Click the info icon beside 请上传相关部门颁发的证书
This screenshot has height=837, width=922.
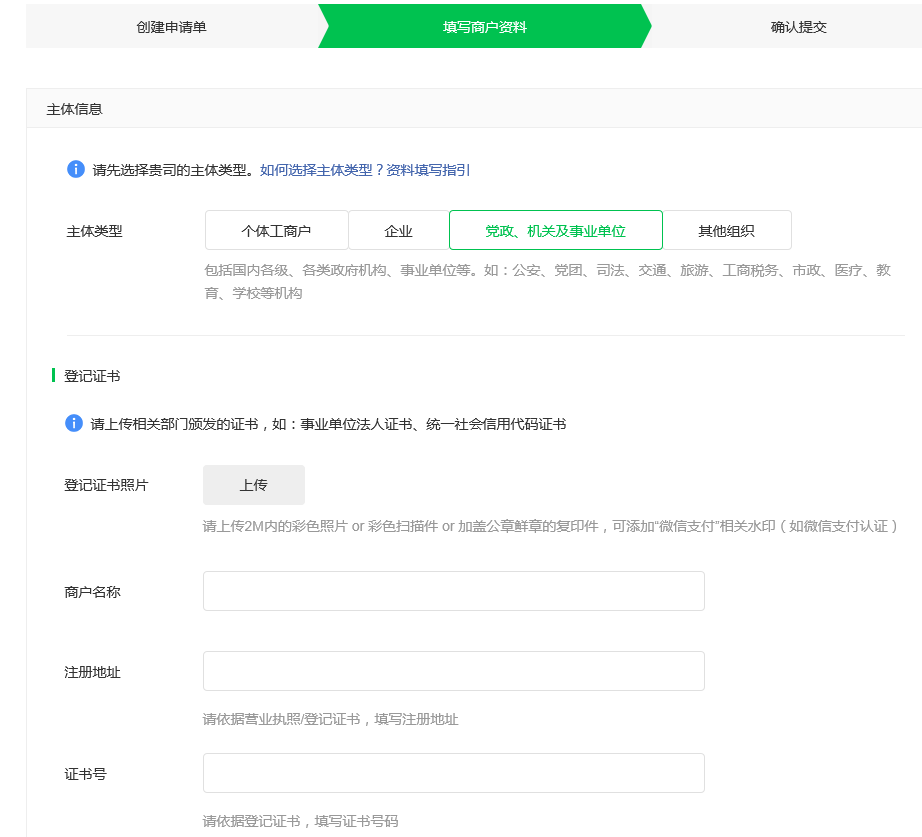coord(74,423)
